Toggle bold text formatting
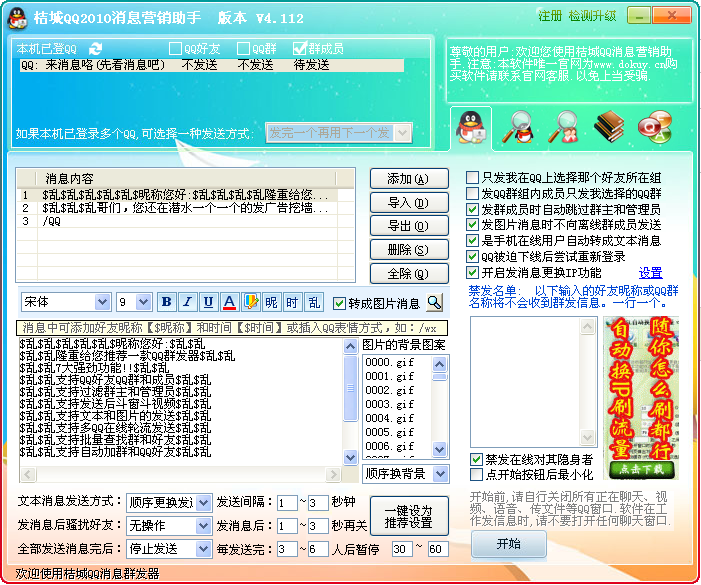 166,302
